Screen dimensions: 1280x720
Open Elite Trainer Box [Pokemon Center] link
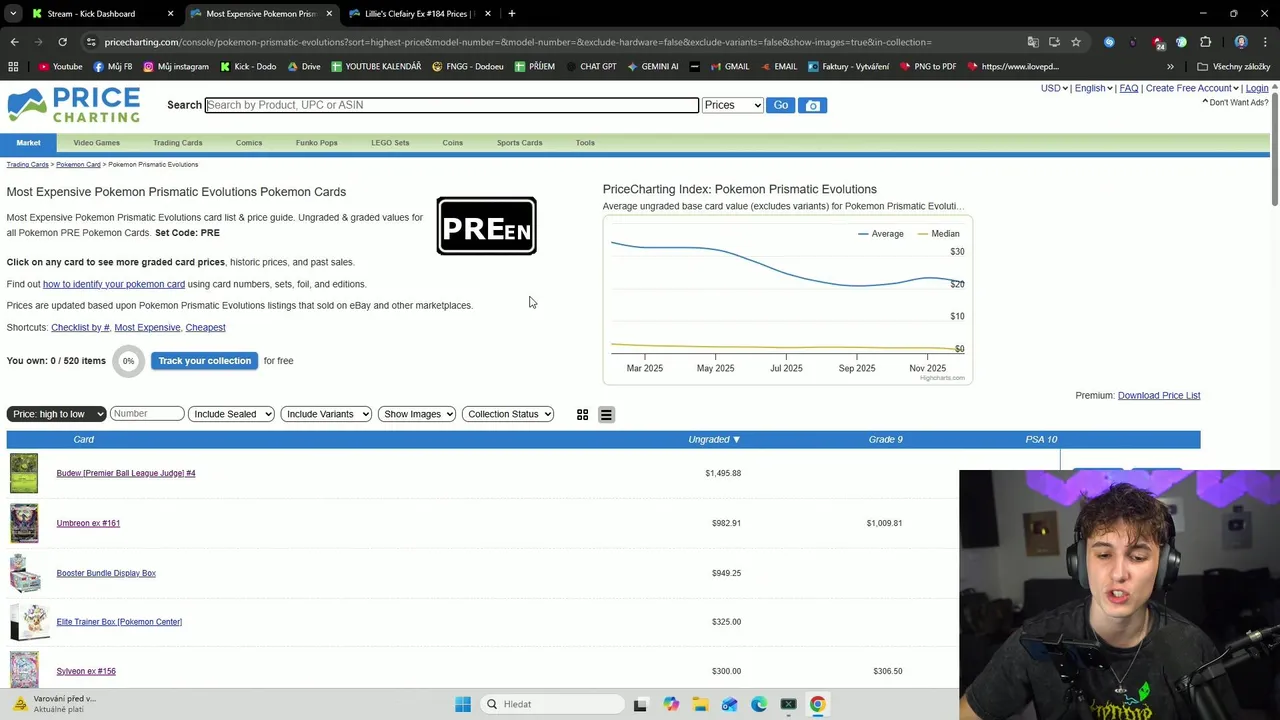click(119, 622)
